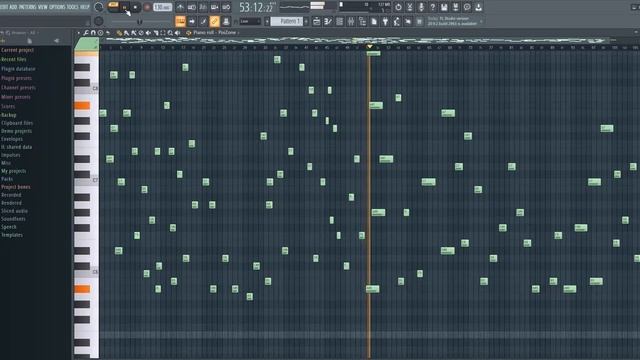Open the OPTIONS menu
This screenshot has height=360, width=640.
57,7
